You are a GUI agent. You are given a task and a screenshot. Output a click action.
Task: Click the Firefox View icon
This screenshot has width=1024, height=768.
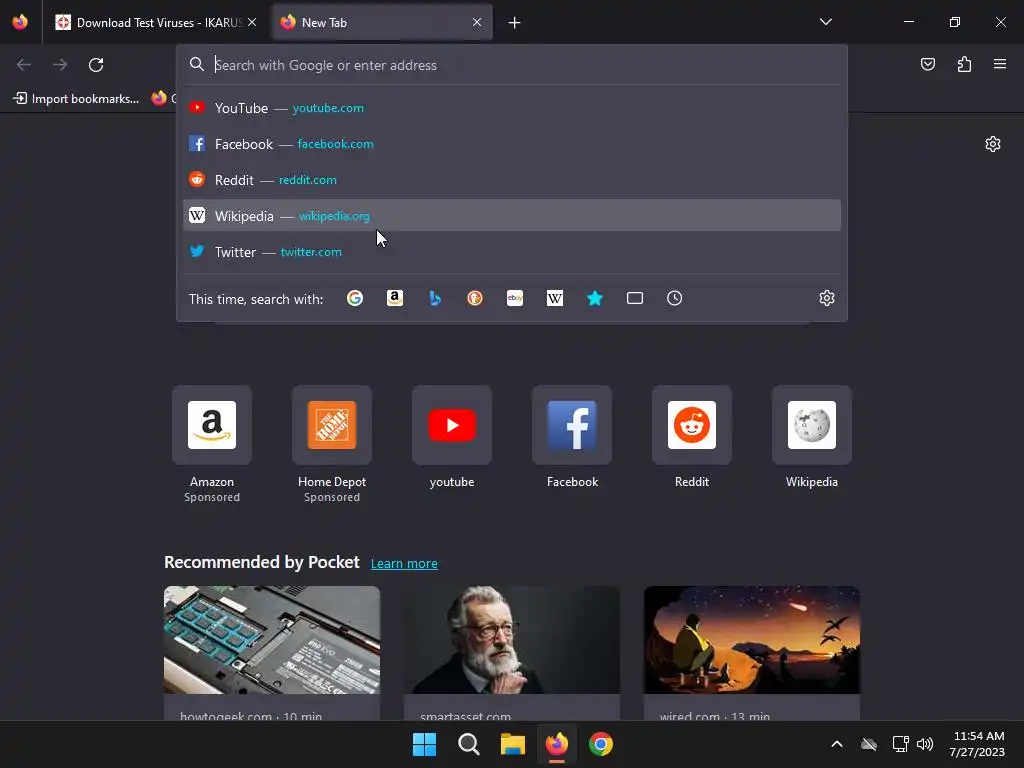click(20, 22)
